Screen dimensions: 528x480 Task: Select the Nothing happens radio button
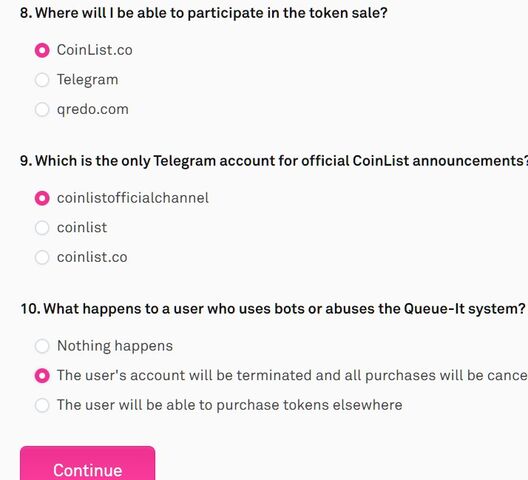42,346
